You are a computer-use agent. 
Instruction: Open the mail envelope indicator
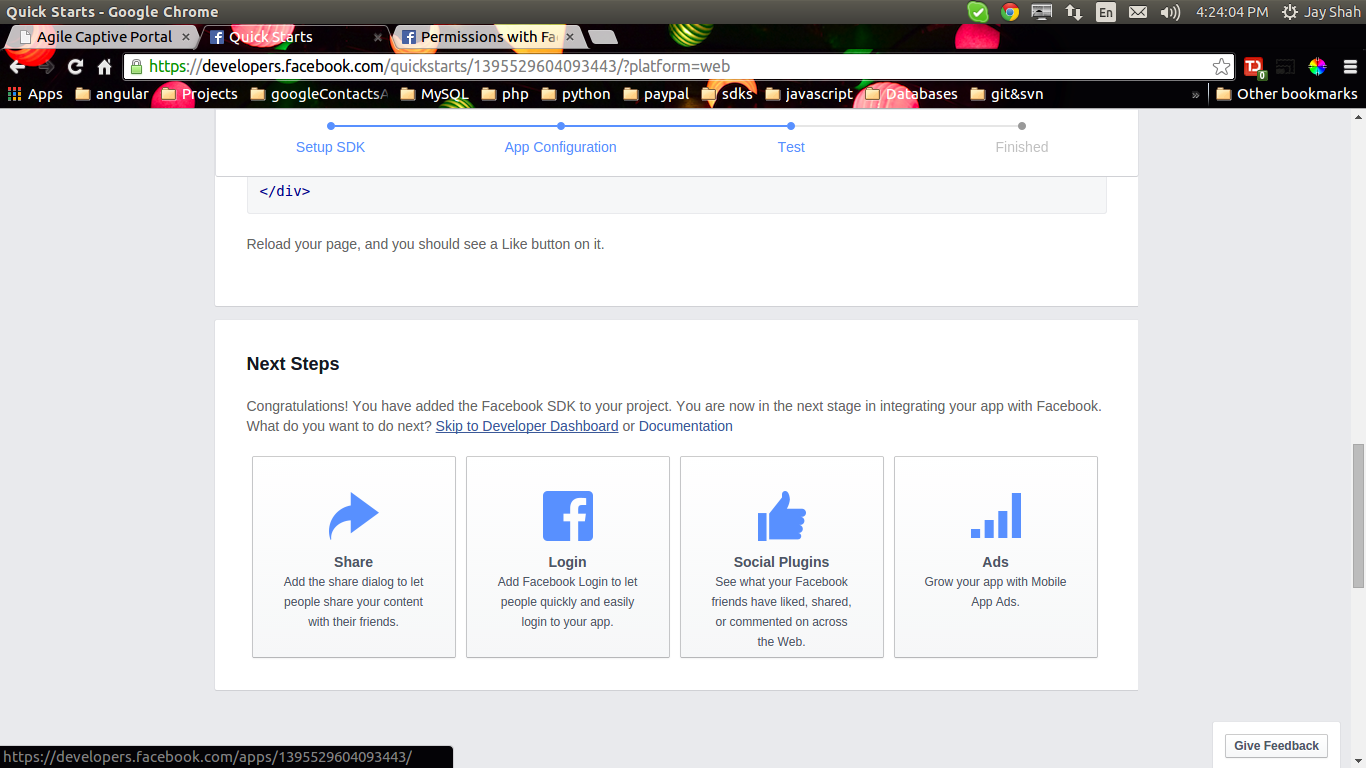click(x=1138, y=12)
